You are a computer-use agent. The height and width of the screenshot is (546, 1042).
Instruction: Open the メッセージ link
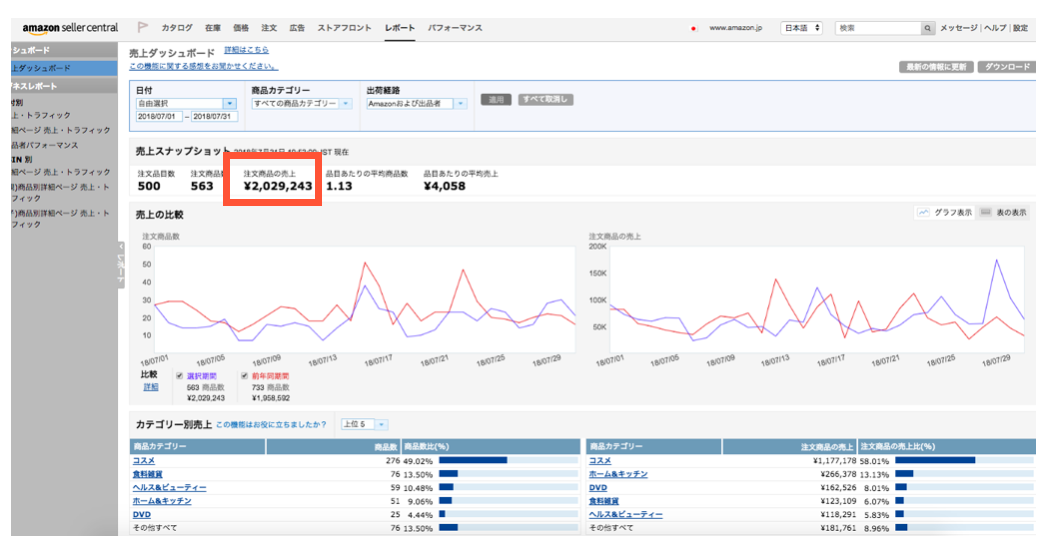click(x=958, y=28)
